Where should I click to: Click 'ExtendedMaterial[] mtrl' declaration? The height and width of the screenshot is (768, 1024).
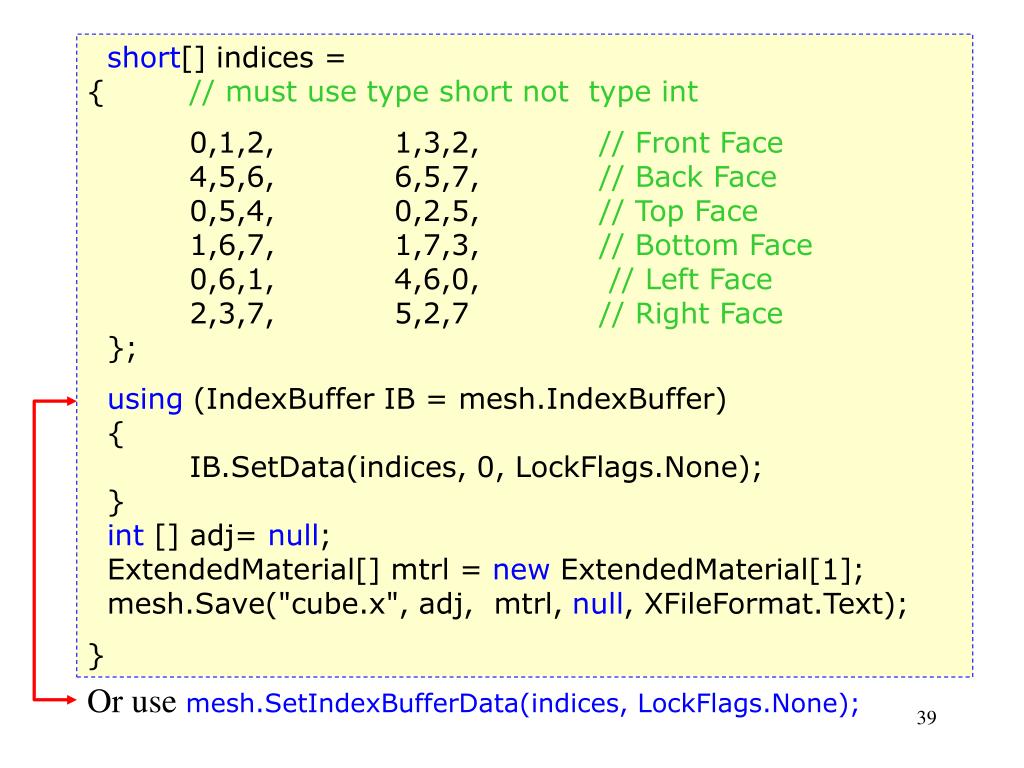278,570
